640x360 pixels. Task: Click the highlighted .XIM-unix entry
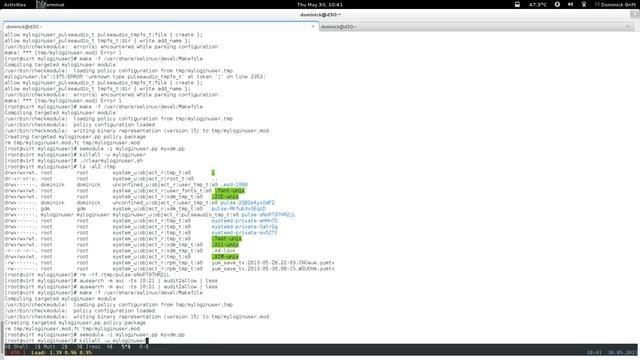point(225,257)
